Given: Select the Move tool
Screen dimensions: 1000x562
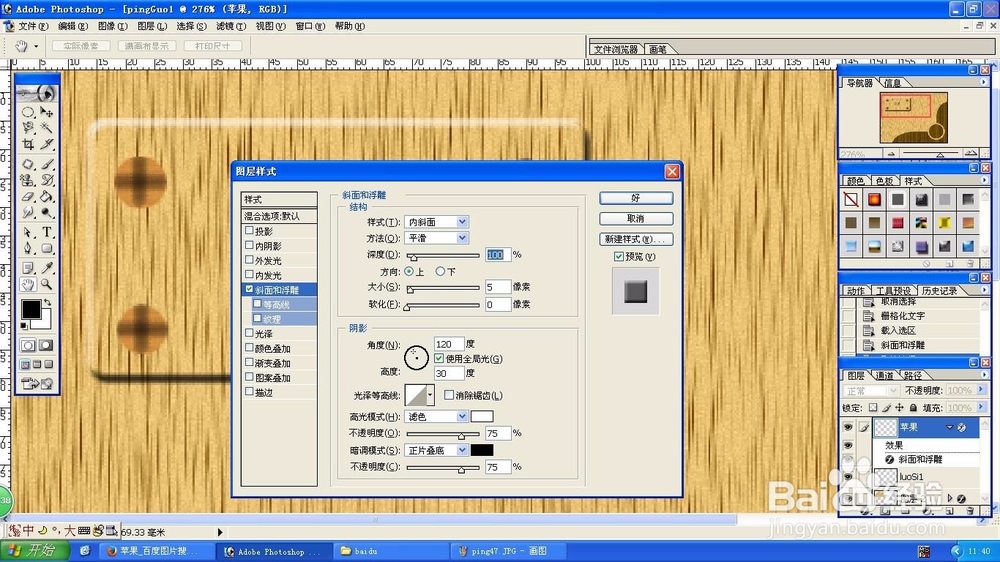Looking at the screenshot, I should point(47,112).
